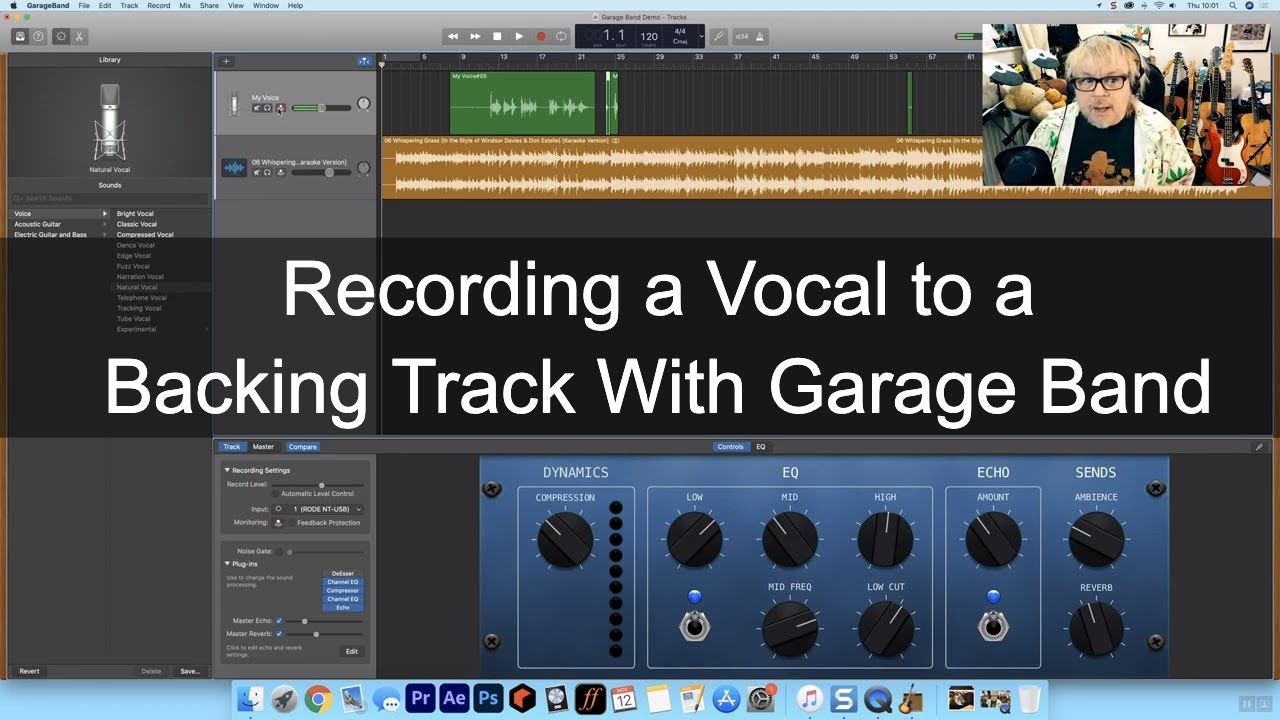The width and height of the screenshot is (1280, 720).
Task: Click the input format circle beside Input
Action: (x=279, y=509)
